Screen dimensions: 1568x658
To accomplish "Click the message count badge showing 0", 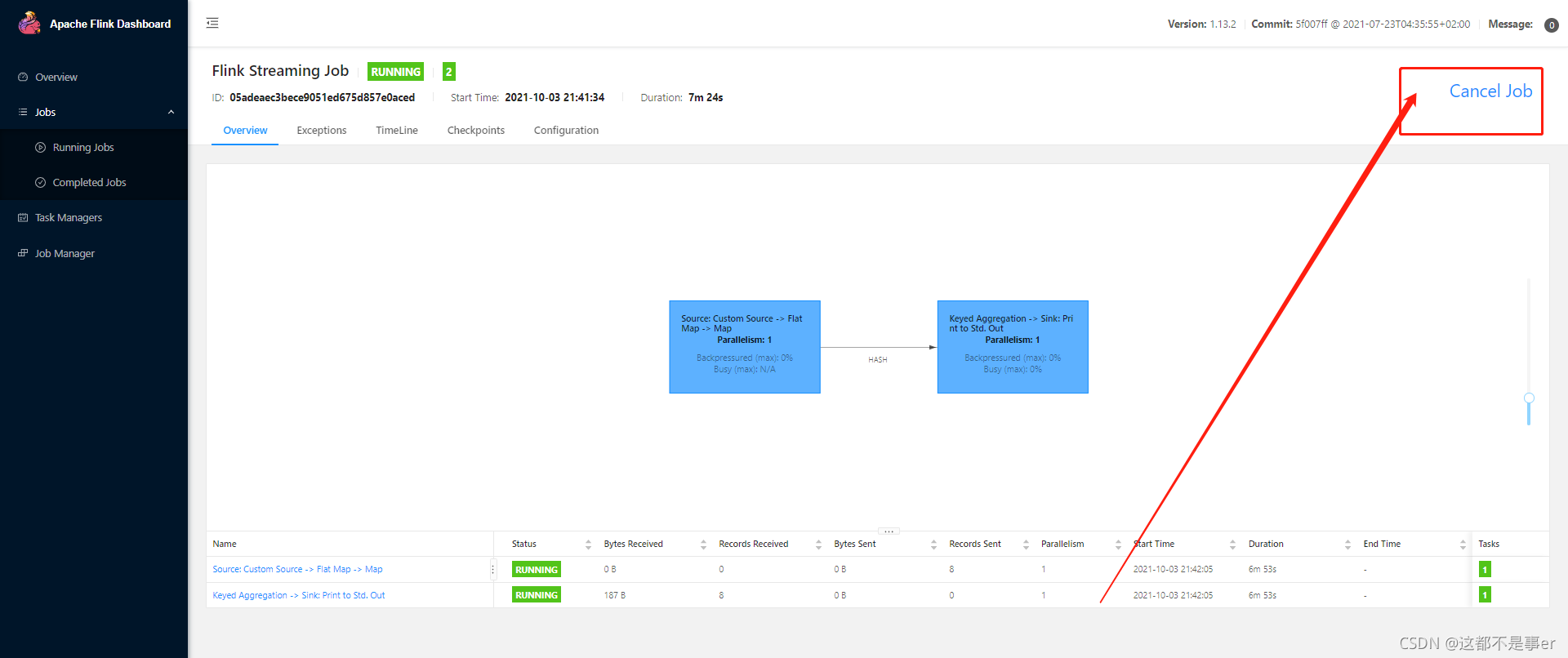I will coord(1552,25).
